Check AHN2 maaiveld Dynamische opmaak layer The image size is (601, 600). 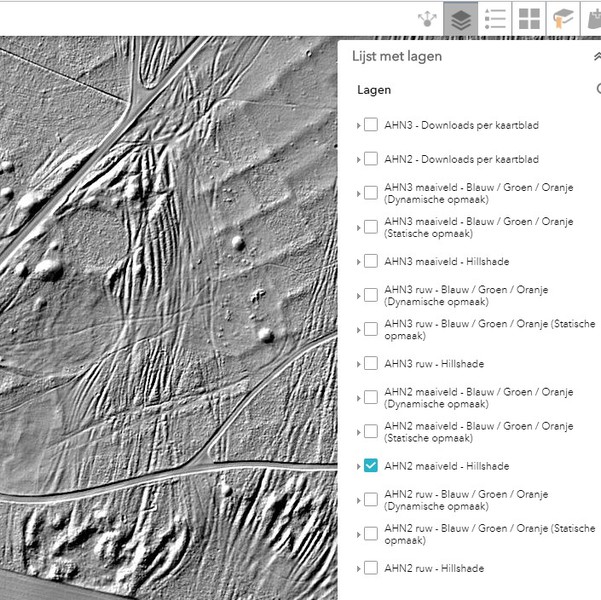coord(371,397)
